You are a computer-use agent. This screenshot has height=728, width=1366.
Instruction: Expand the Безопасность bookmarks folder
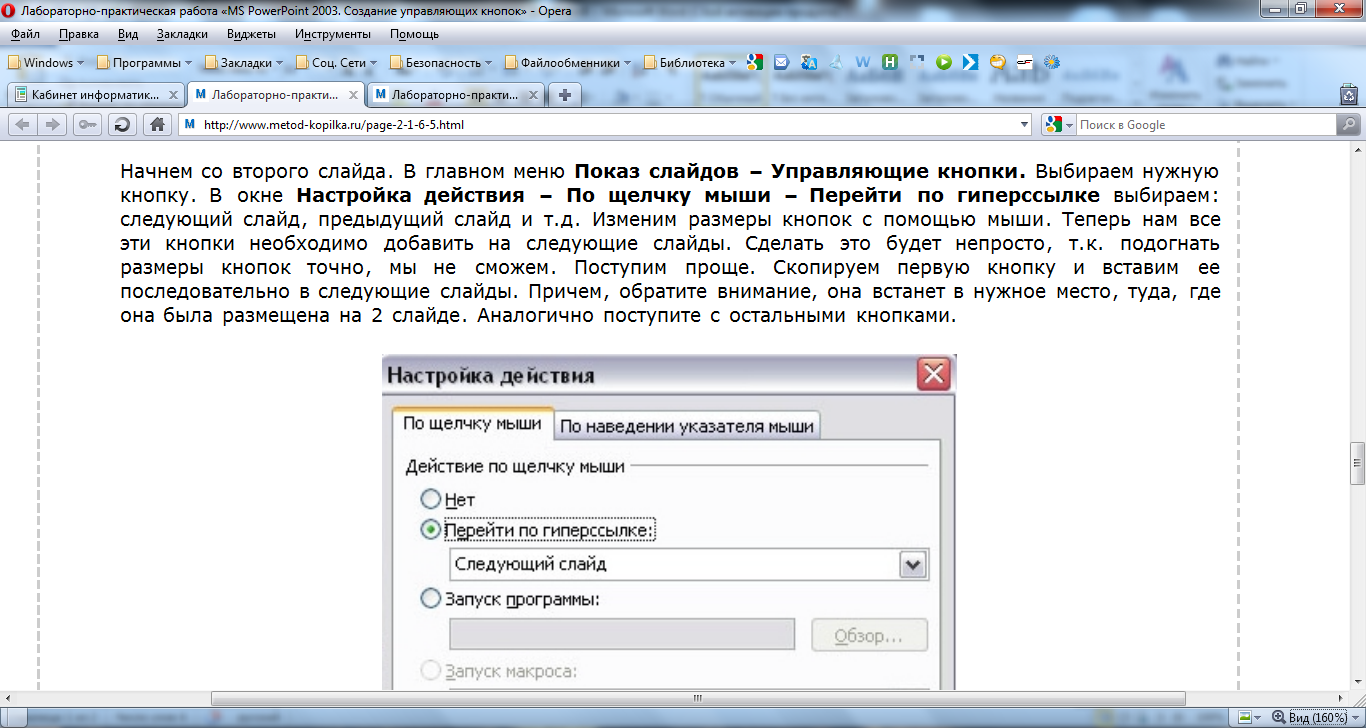[442, 62]
